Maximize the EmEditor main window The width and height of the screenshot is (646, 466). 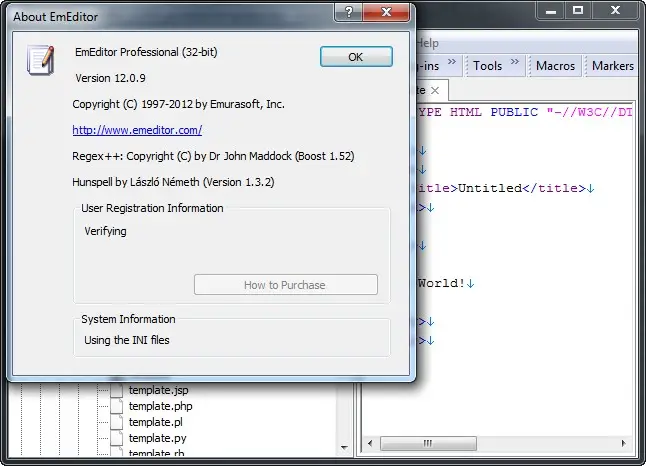pos(578,11)
